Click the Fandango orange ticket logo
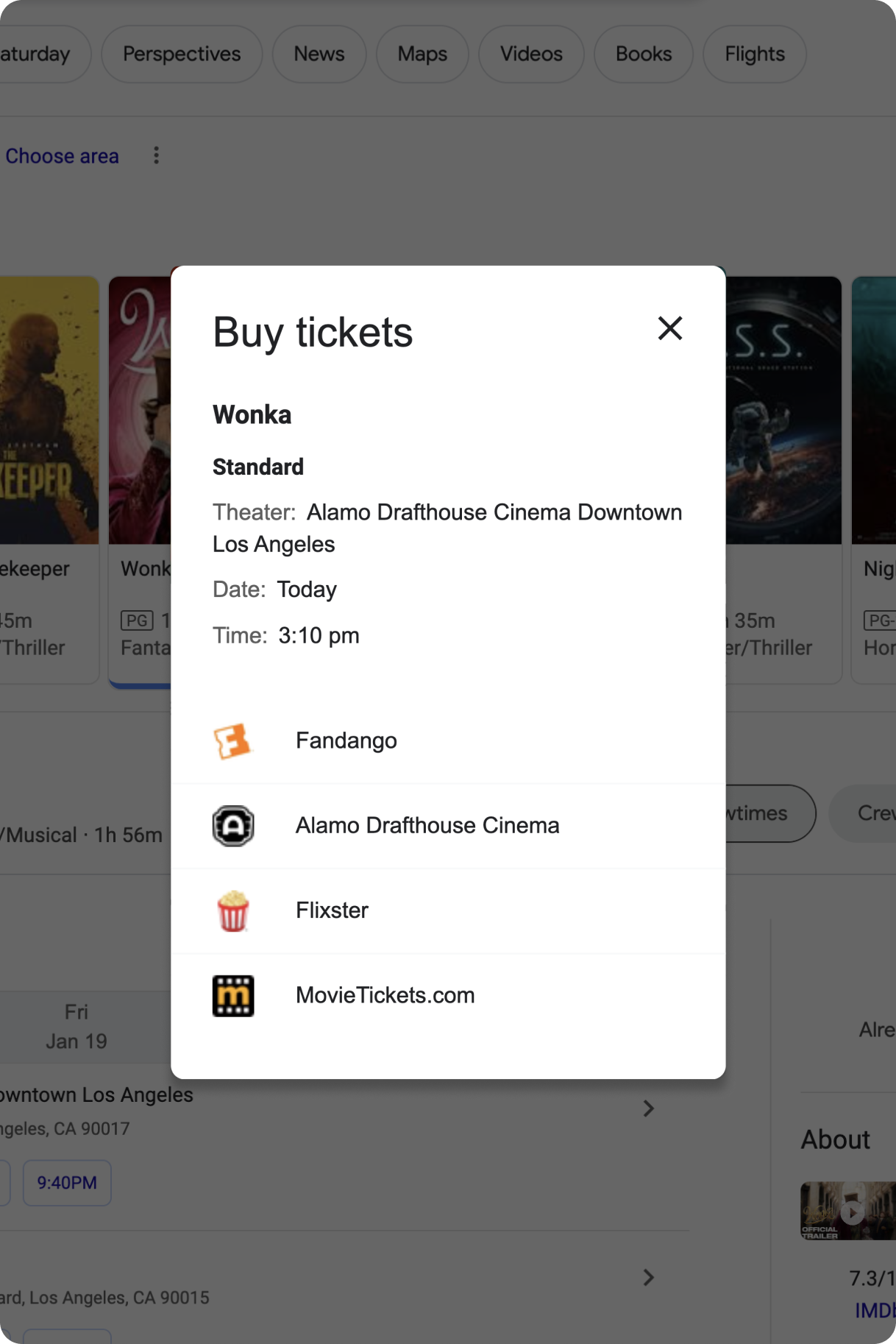 point(233,741)
